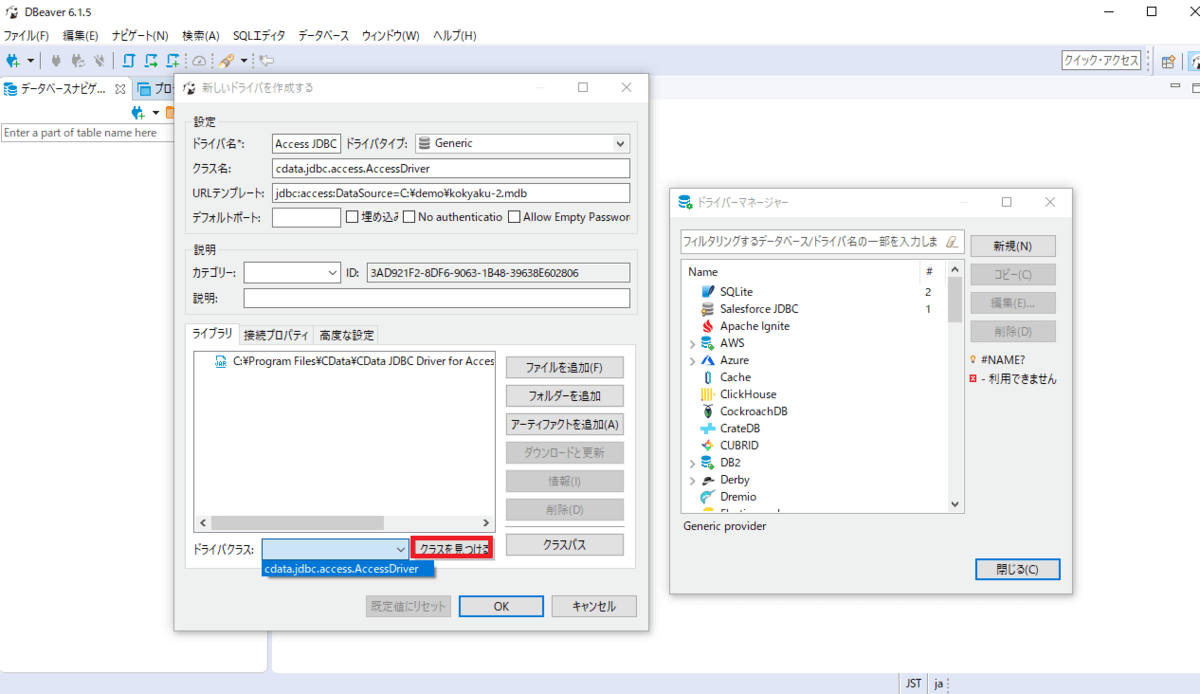Click the アーティファクトを追加(A) button
This screenshot has width=1200, height=694.
tap(565, 424)
